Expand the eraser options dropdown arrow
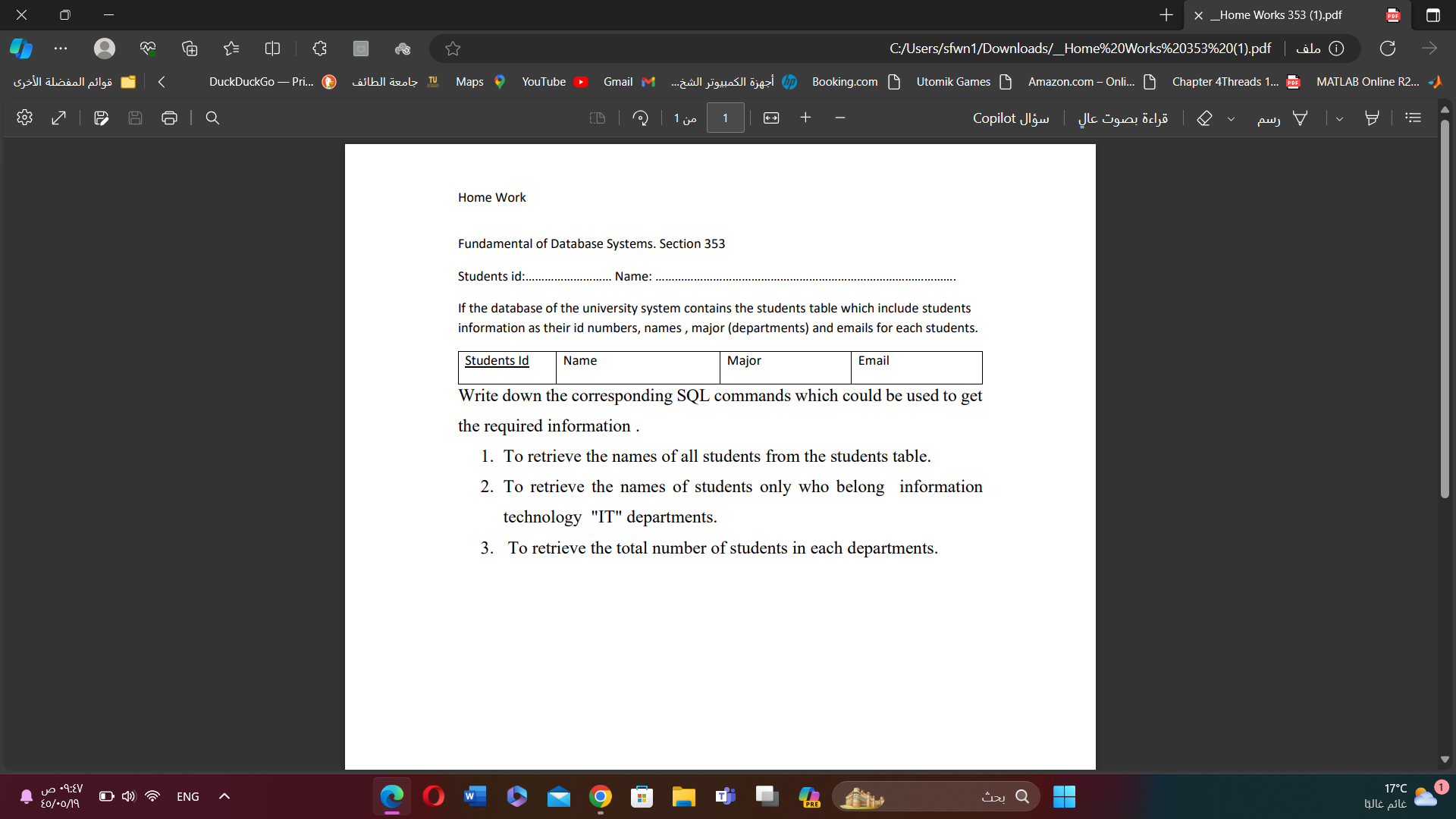 [x=1231, y=119]
